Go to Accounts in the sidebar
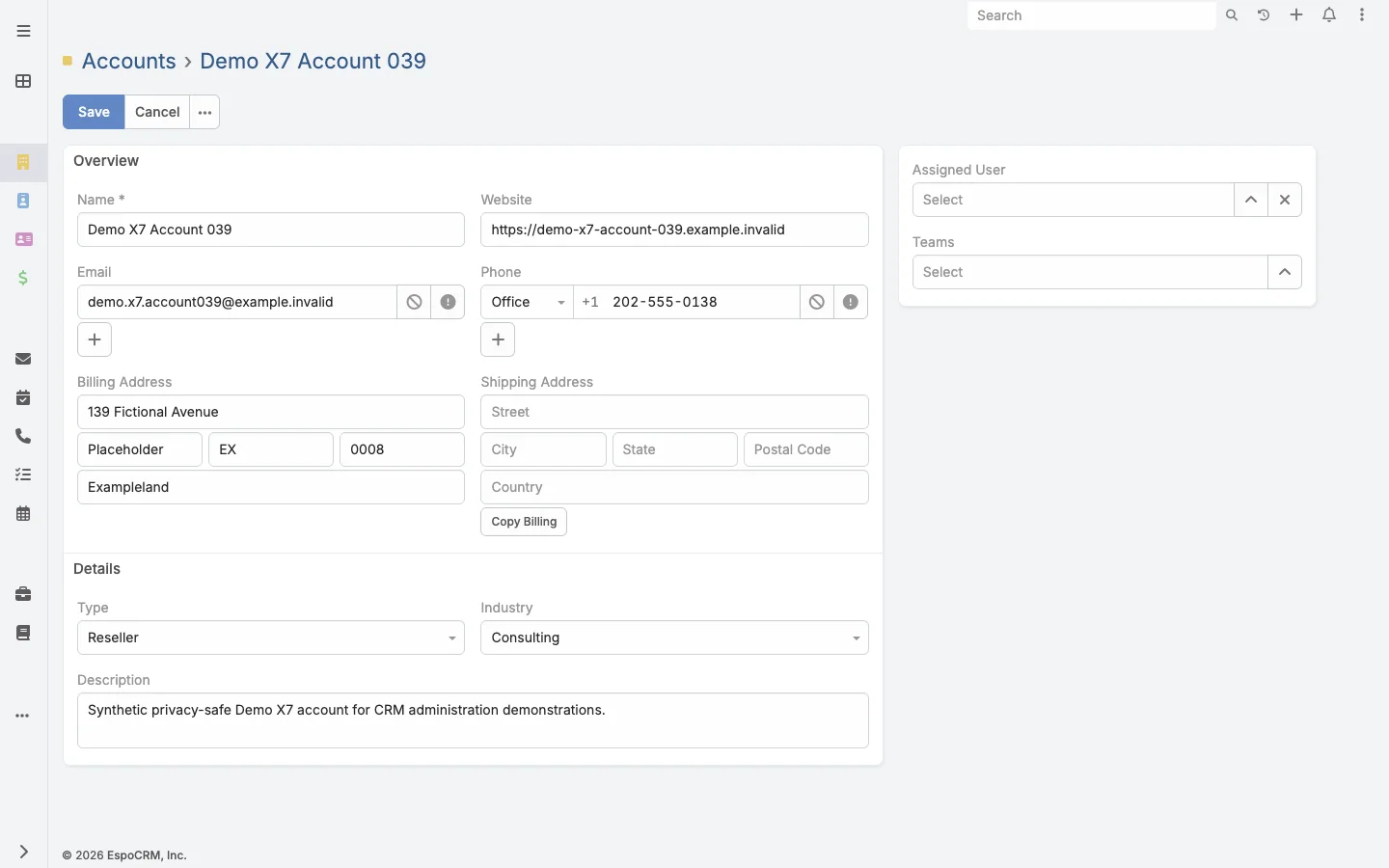 pyautogui.click(x=23, y=162)
